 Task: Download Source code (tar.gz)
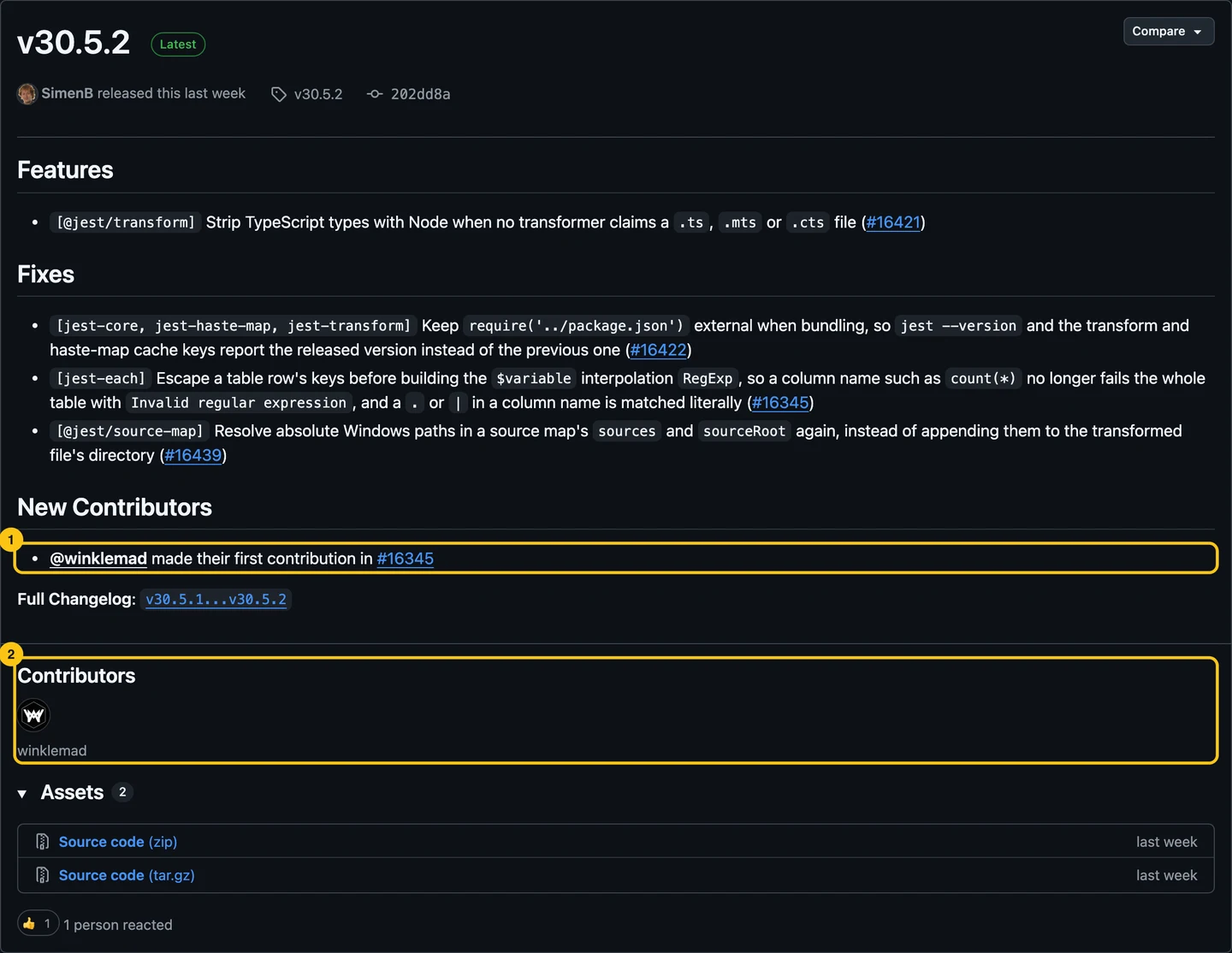pos(127,875)
